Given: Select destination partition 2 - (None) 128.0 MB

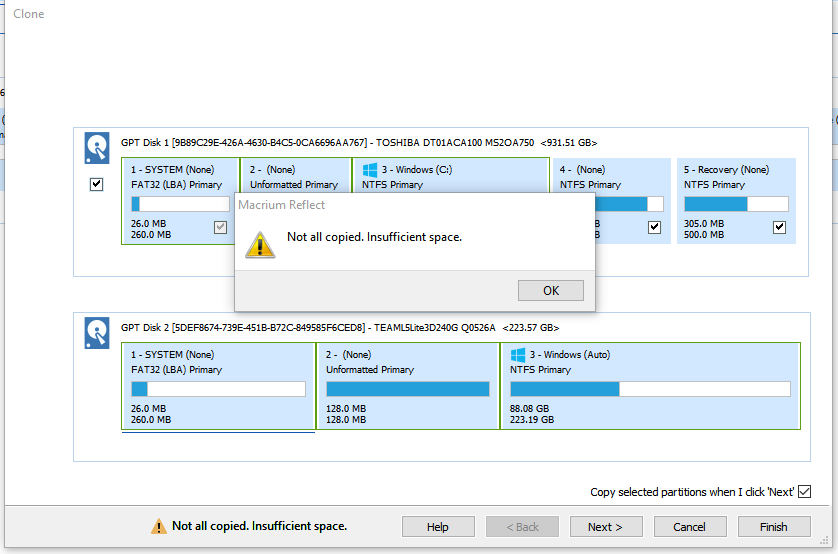Looking at the screenshot, I should pyautogui.click(x=408, y=386).
